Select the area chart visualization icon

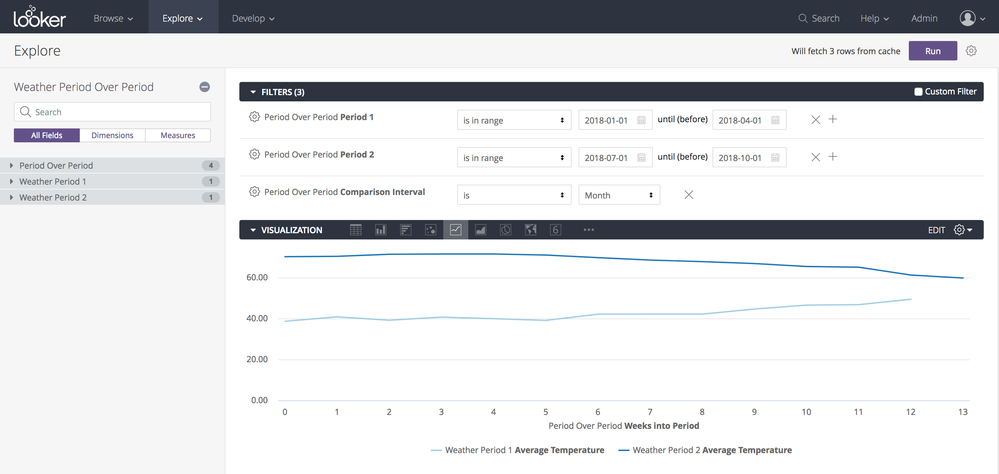[x=480, y=230]
